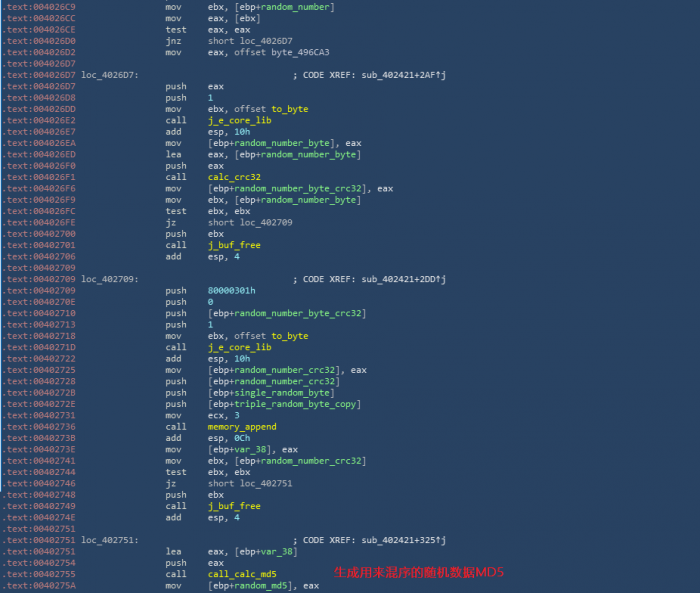
Task: Click the red Chinese MD5 comment
Action: (x=419, y=572)
